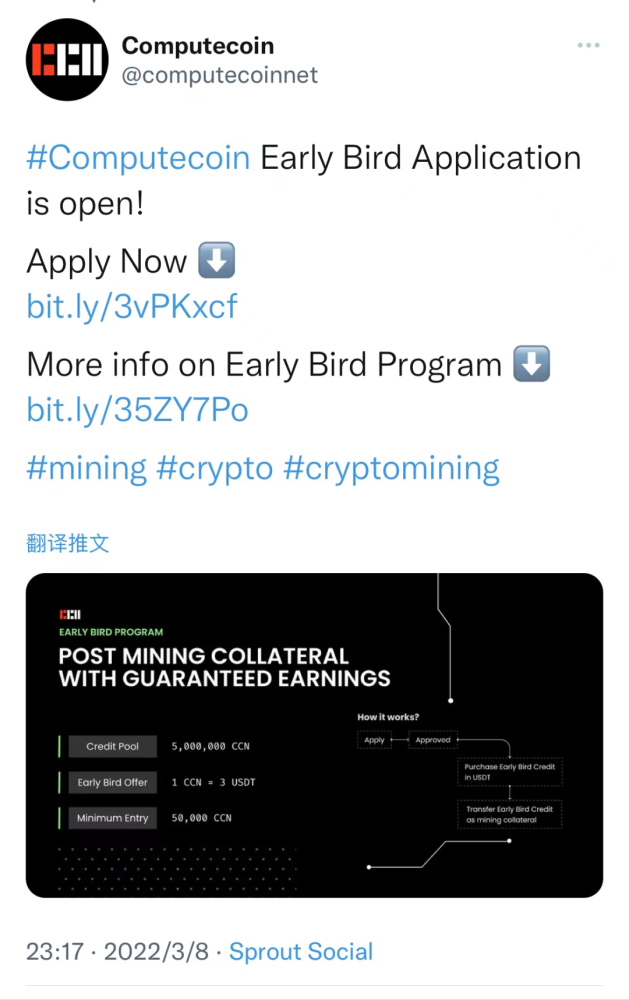
Task: Open the Computecoin profile avatar
Action: pyautogui.click(x=66, y=61)
